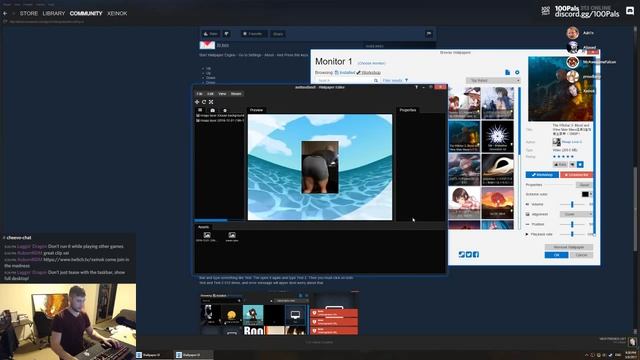Click the file icon in browser header
The image size is (640, 360).
pyautogui.click(x=507, y=72)
